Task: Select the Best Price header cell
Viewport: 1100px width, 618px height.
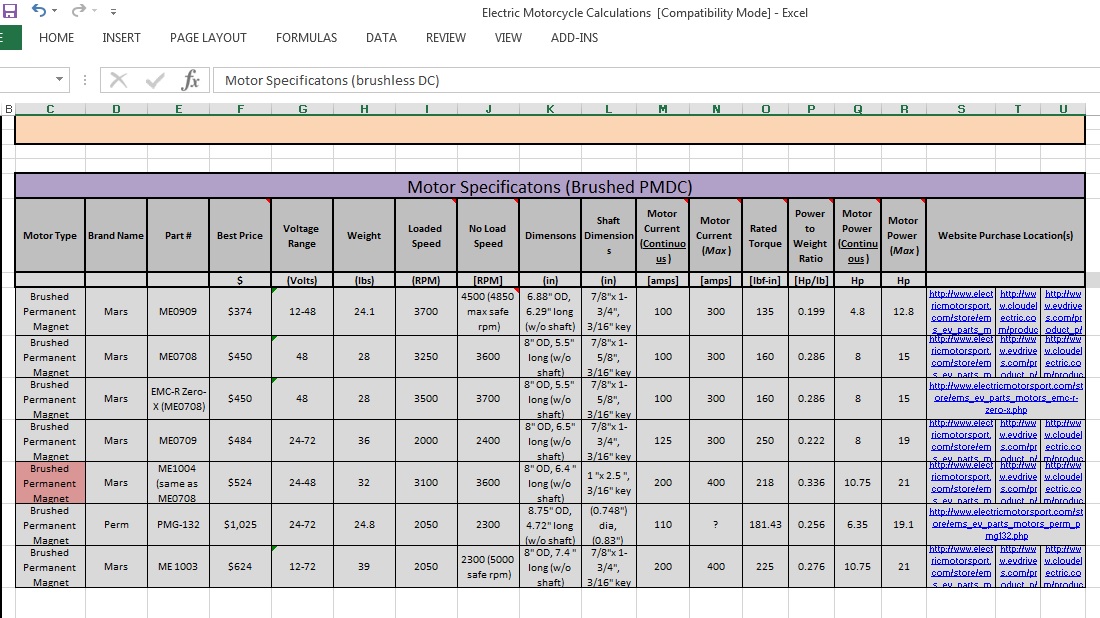Action: [240, 236]
